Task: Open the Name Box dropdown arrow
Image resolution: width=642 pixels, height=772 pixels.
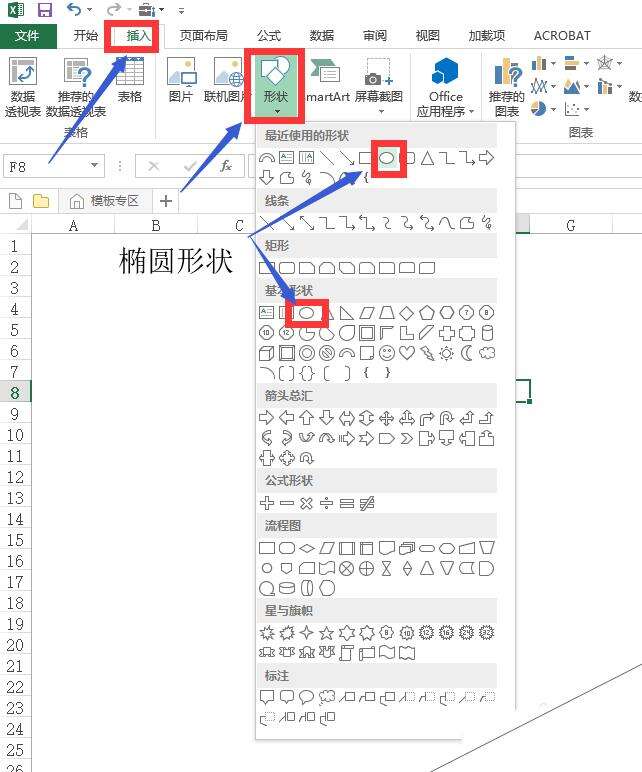Action: pyautogui.click(x=94, y=165)
